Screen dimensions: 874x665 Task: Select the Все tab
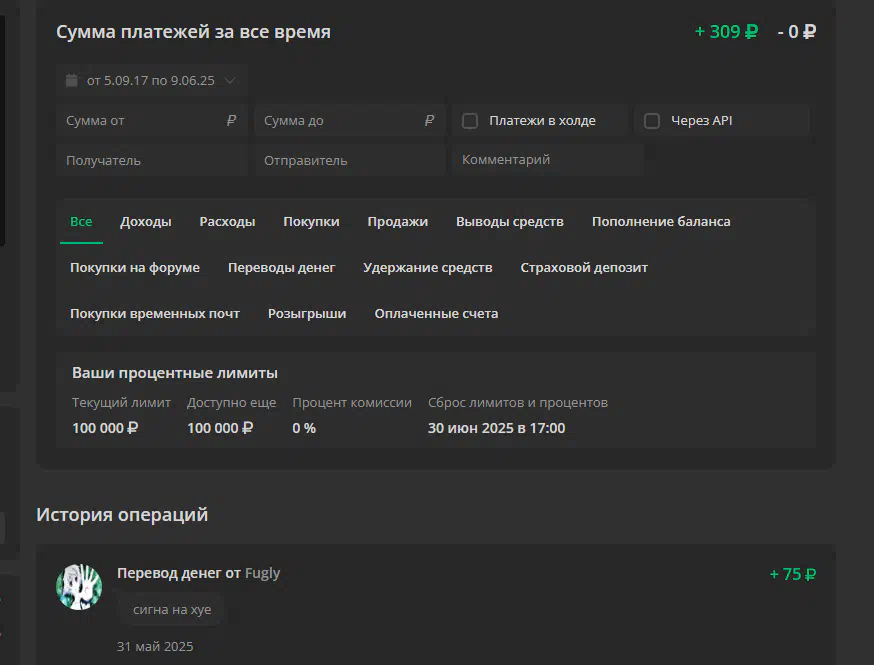81,221
